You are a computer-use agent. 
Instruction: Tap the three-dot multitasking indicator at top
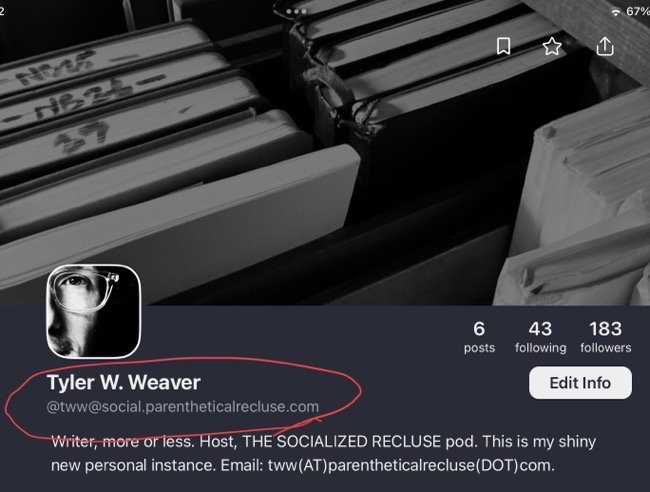coord(296,11)
